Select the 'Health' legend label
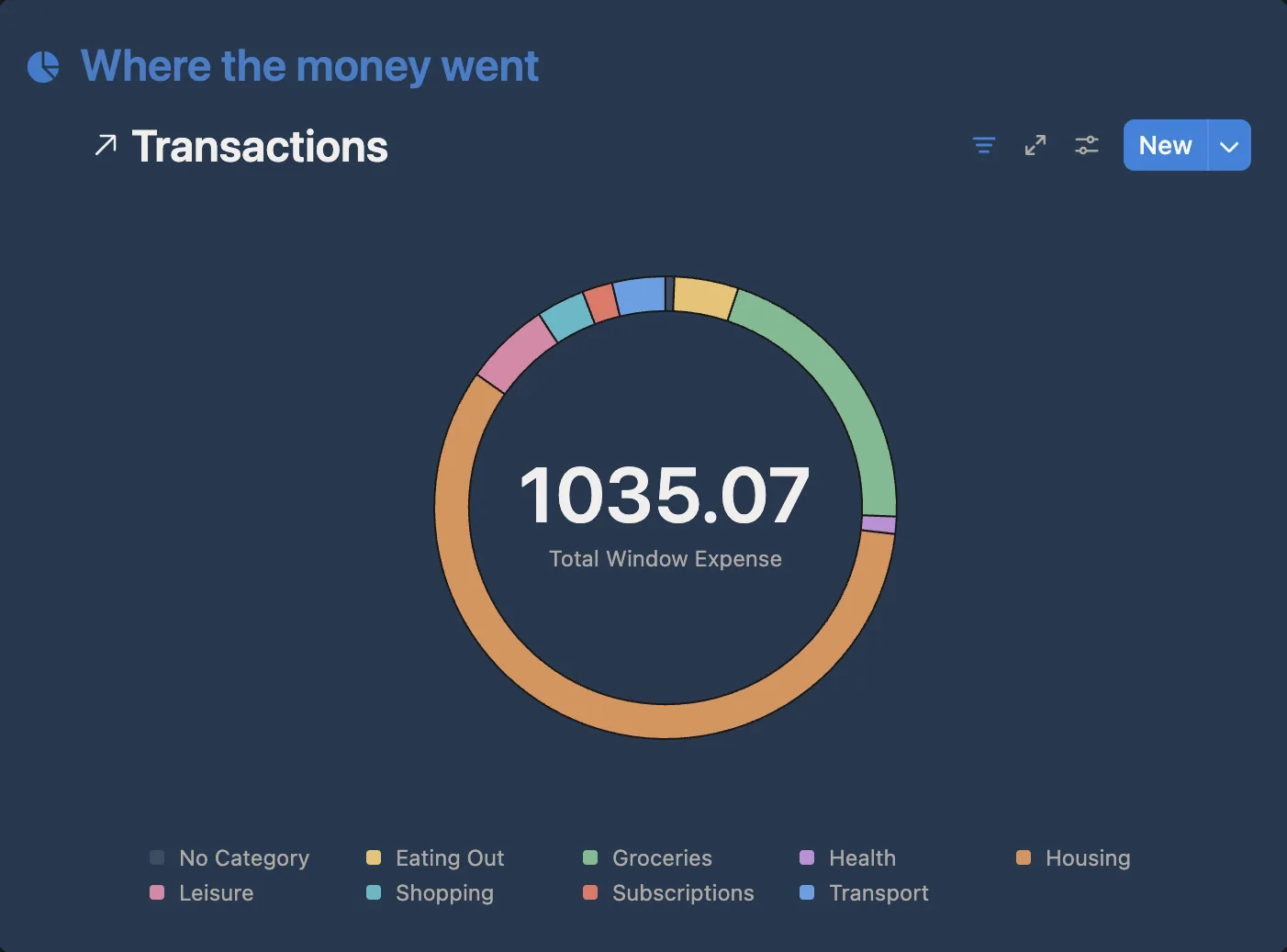Image resolution: width=1287 pixels, height=952 pixels. 862,858
